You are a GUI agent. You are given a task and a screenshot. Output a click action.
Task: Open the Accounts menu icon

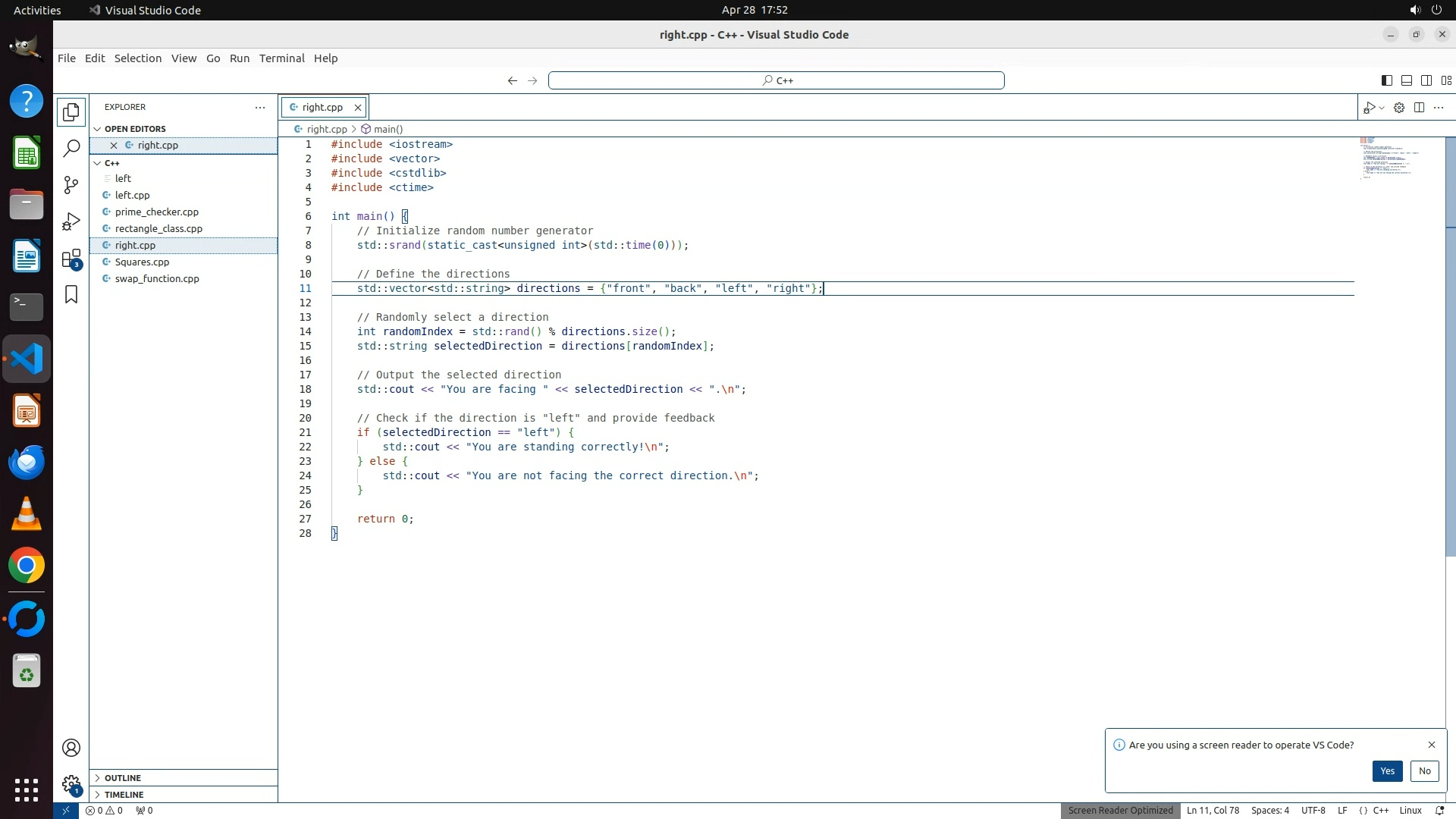coord(71,748)
